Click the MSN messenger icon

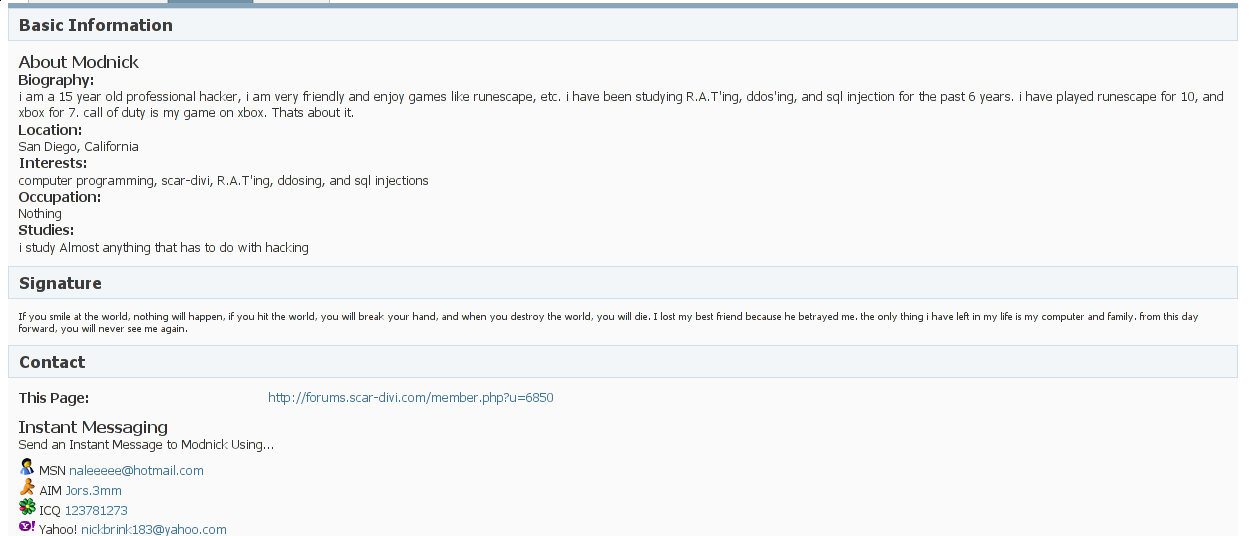tap(27, 467)
